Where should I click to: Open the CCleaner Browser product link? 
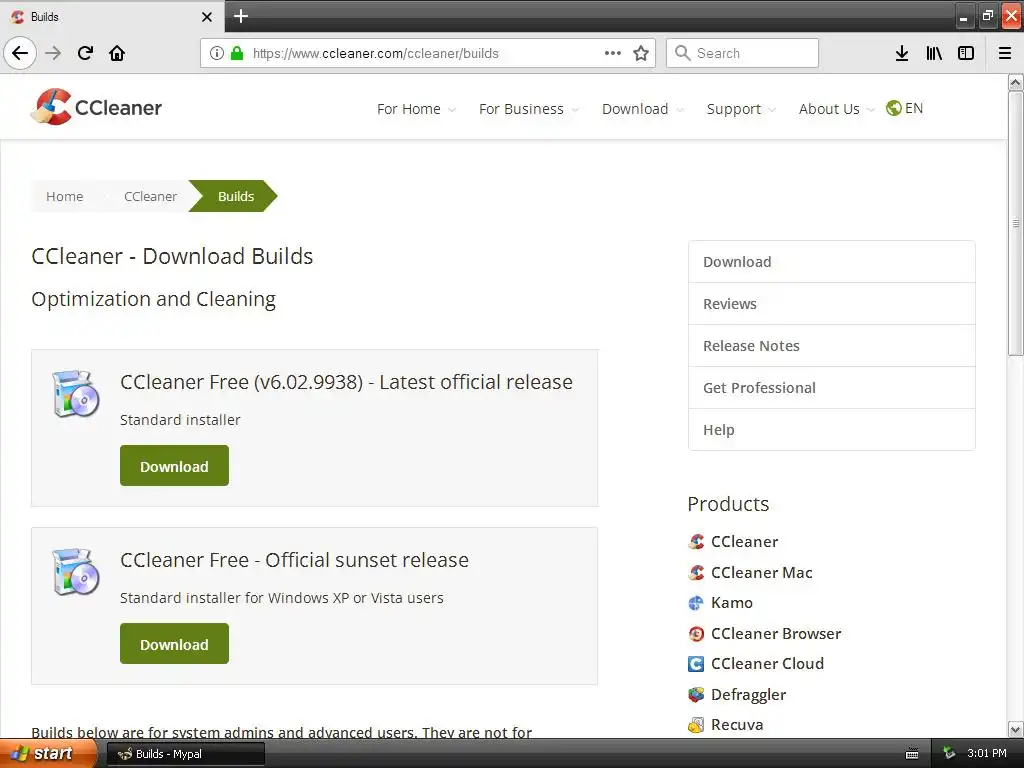[776, 633]
